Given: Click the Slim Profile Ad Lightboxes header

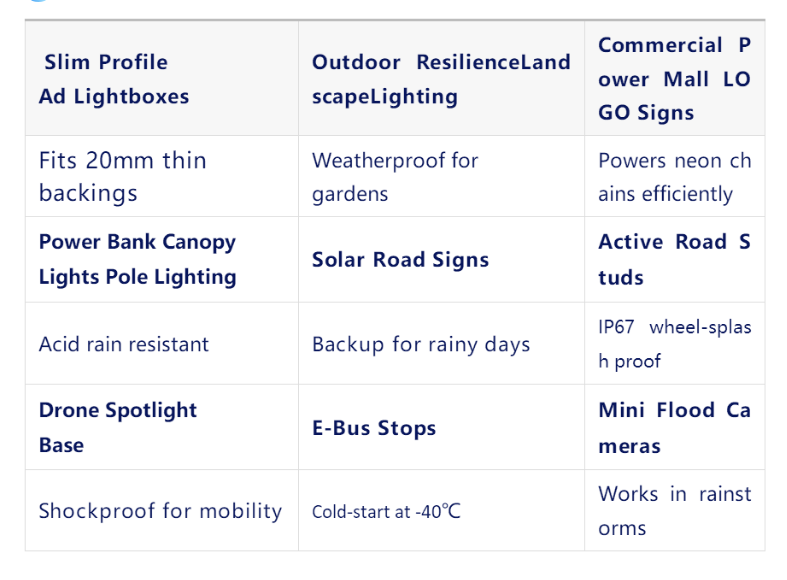Looking at the screenshot, I should pyautogui.click(x=114, y=79).
